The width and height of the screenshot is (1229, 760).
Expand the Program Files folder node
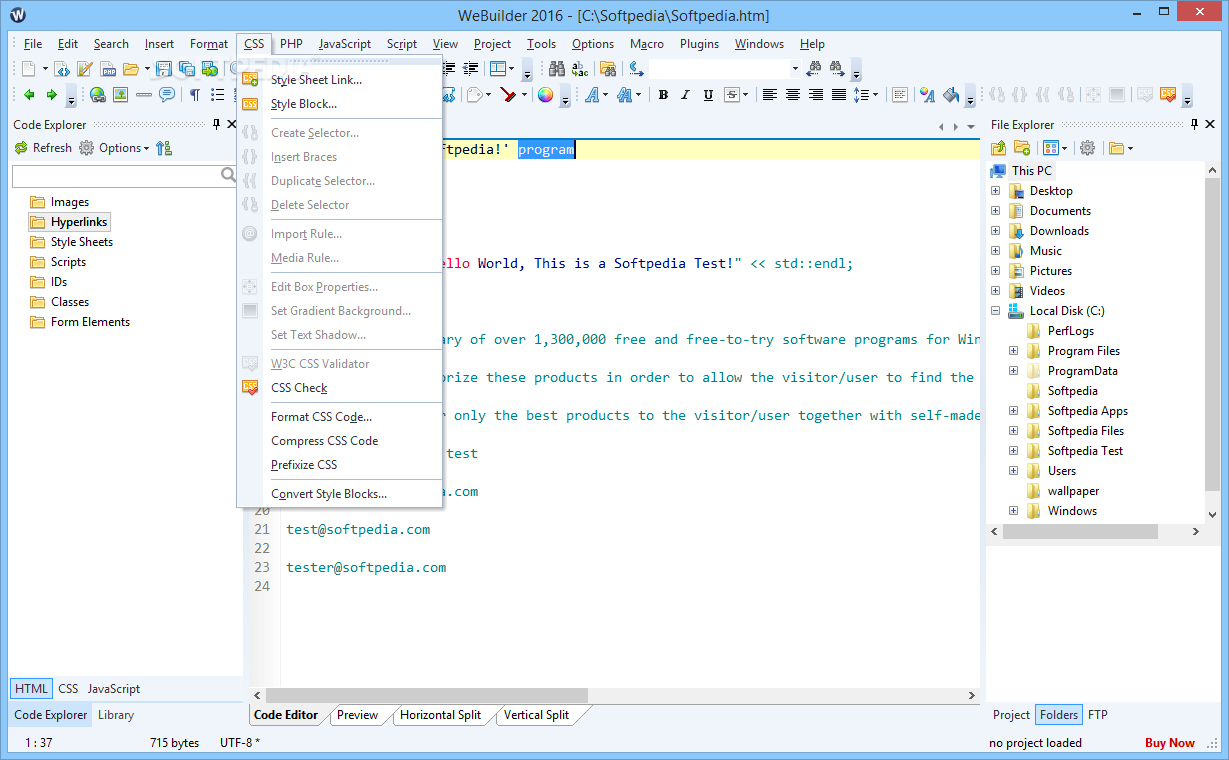[x=1013, y=351]
